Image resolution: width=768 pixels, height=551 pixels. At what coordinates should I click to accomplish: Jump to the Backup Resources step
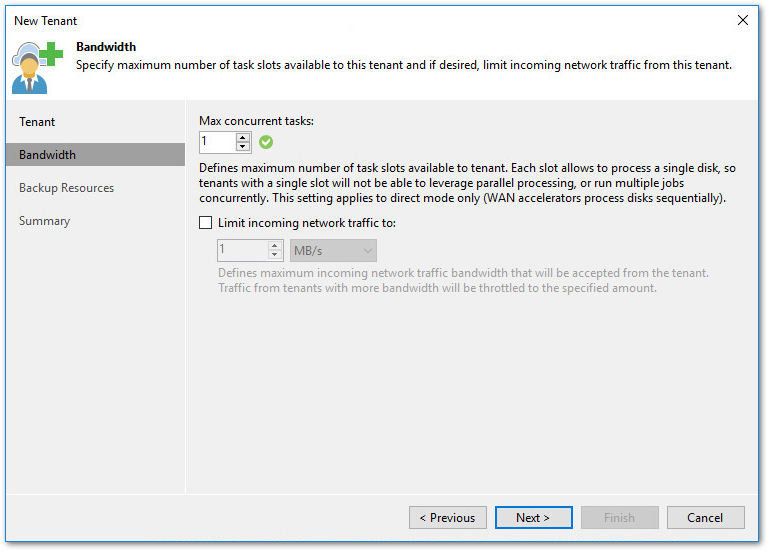66,188
